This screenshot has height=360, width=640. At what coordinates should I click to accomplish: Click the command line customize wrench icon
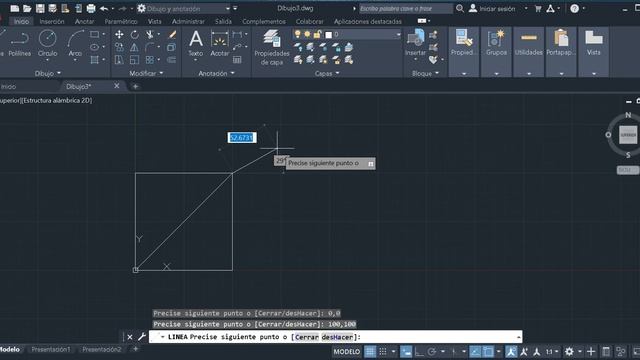tap(142, 337)
